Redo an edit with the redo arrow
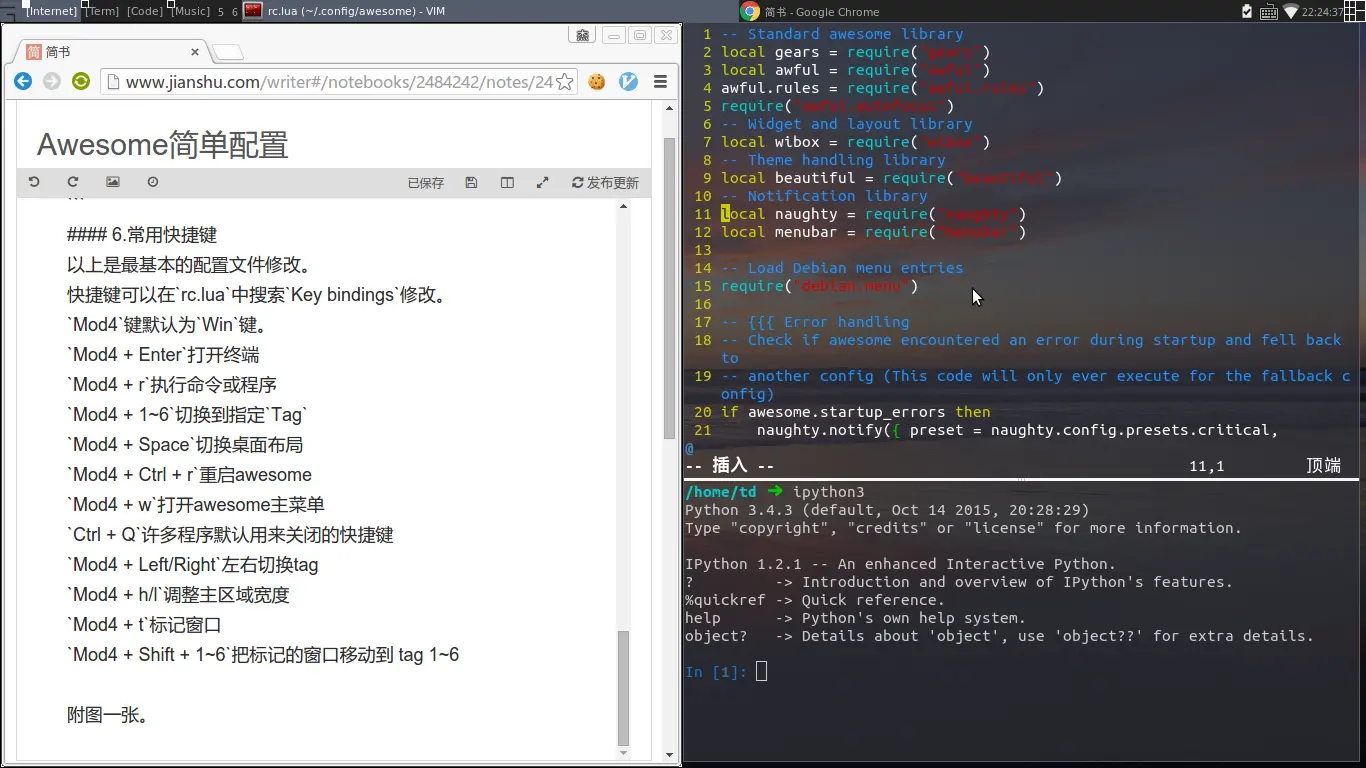 pyautogui.click(x=73, y=182)
